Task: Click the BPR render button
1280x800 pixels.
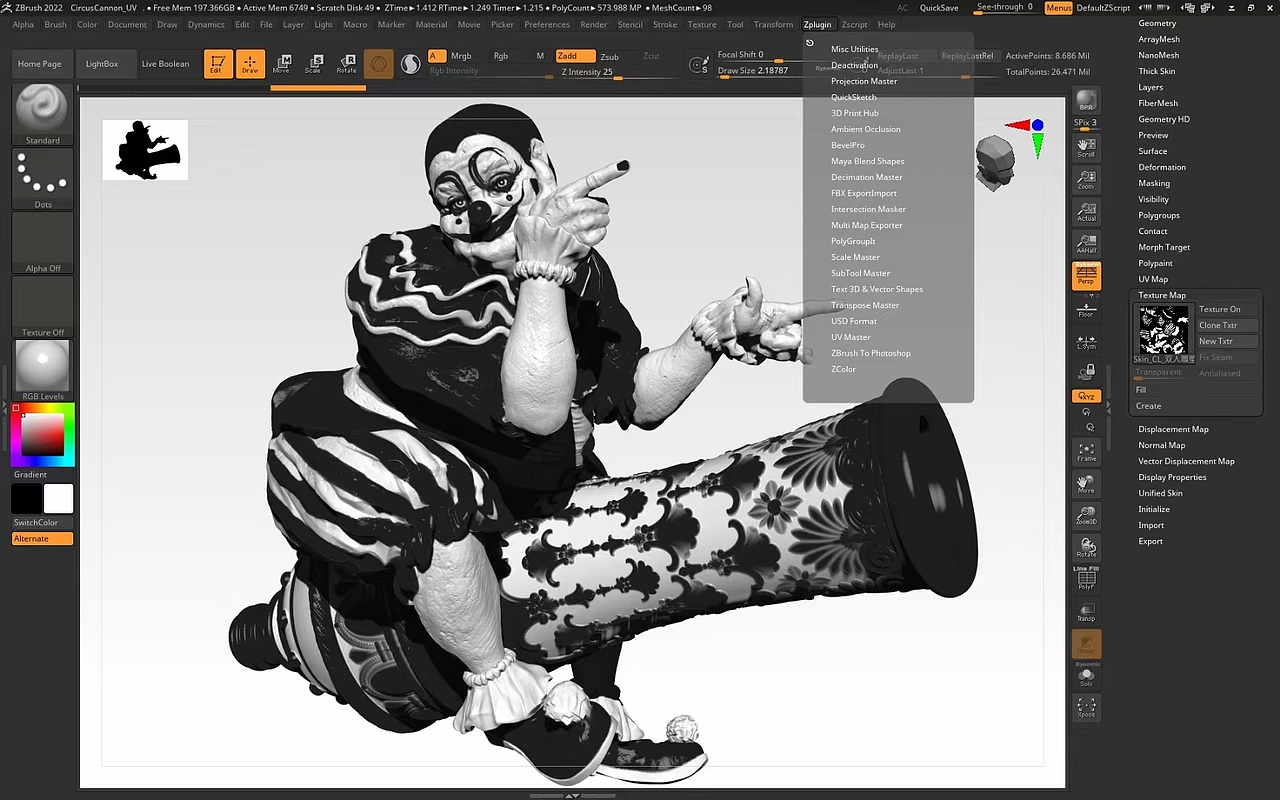Action: 1086,102
